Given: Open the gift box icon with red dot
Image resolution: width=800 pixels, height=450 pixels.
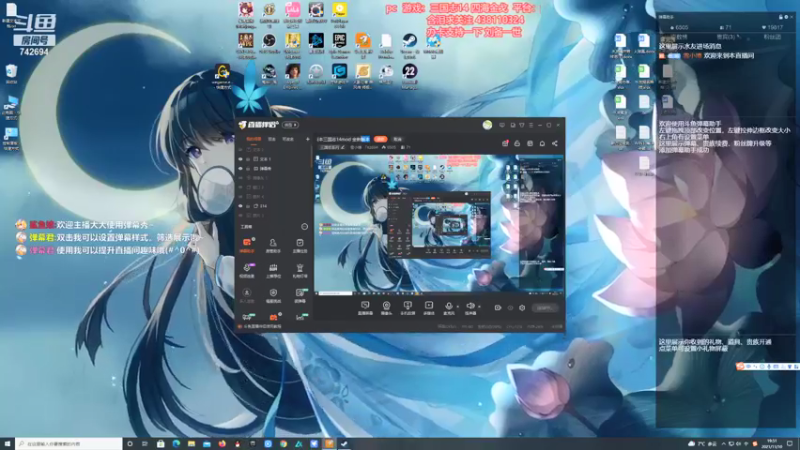Looking at the screenshot, I should click(x=505, y=143).
